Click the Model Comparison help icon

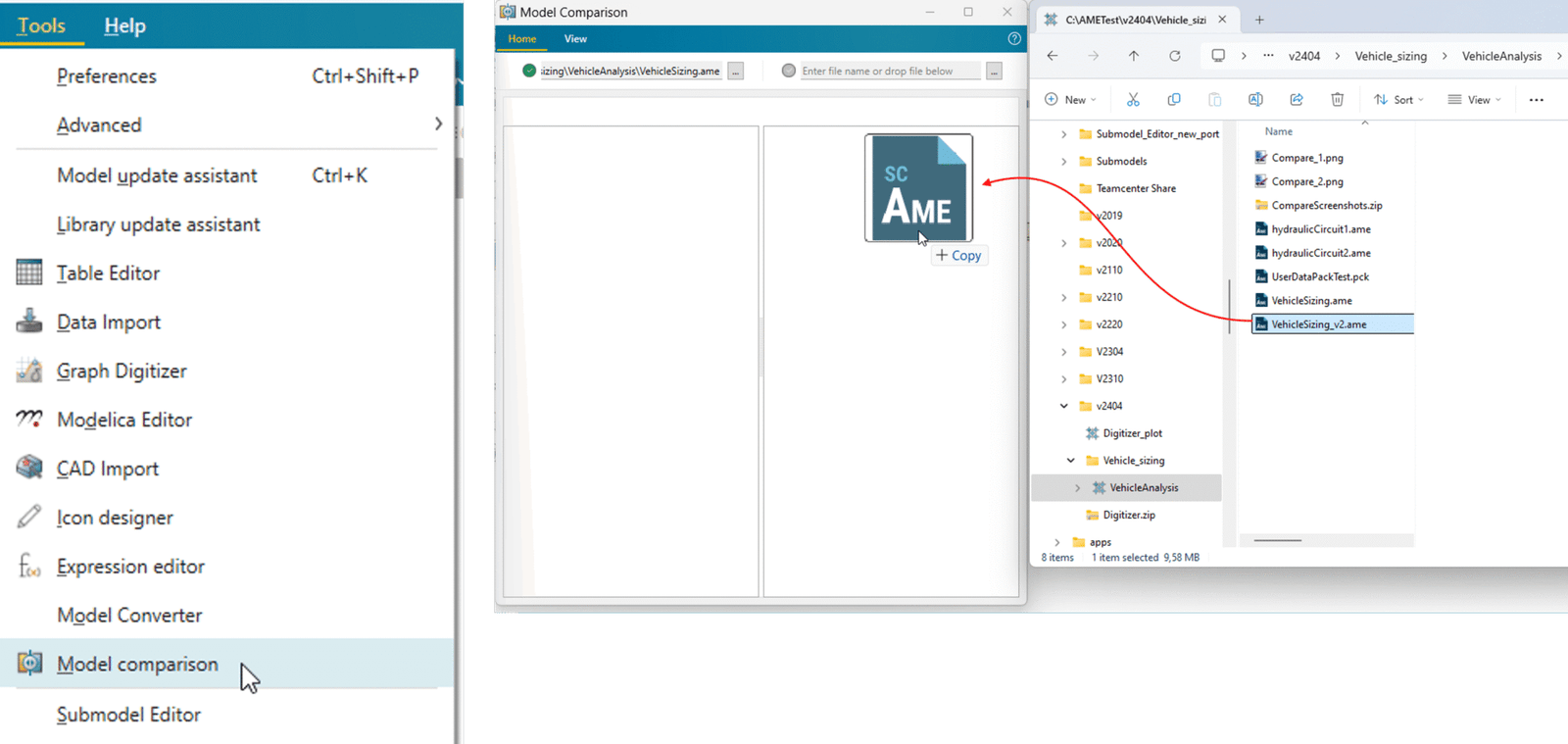pyautogui.click(x=1014, y=39)
